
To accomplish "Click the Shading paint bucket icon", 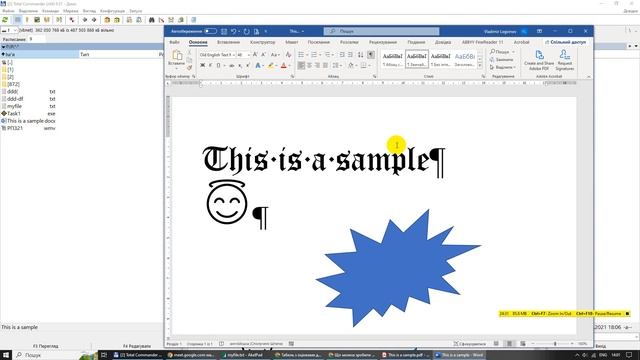I will click(351, 65).
